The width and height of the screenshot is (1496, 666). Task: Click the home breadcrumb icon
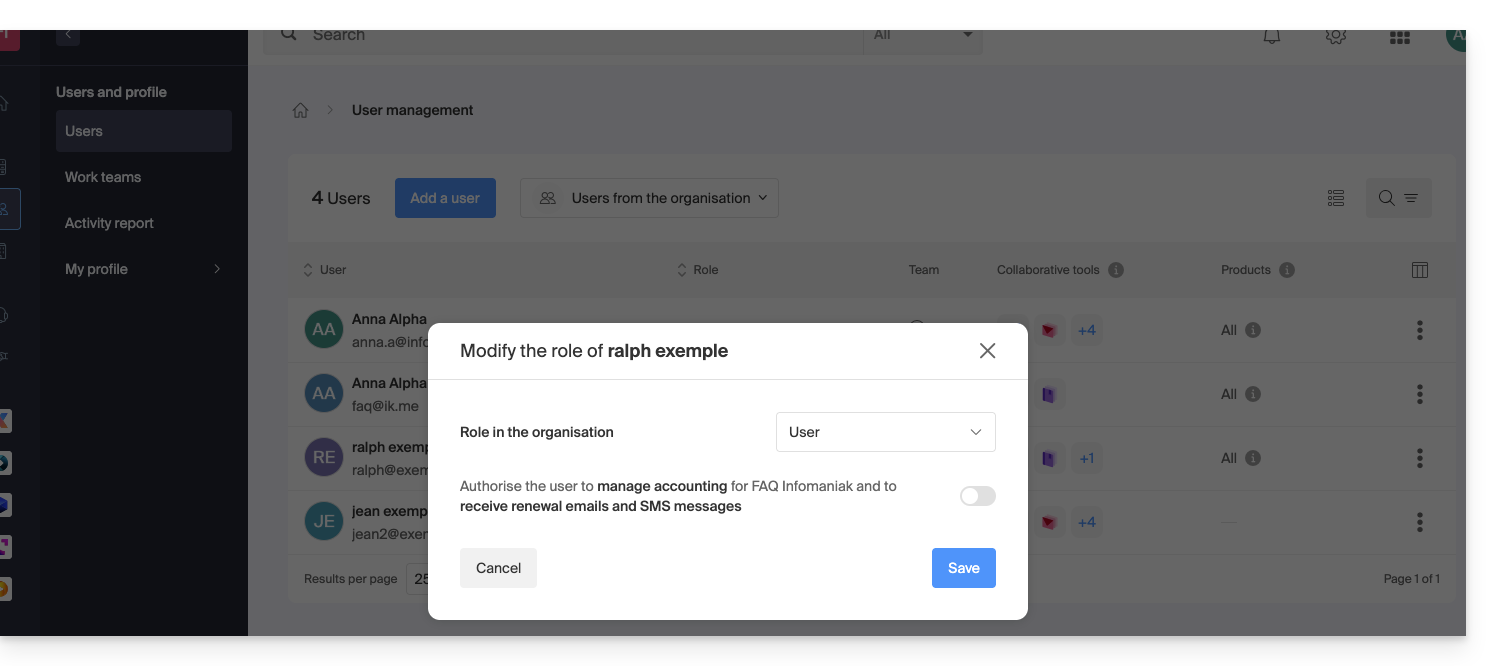[x=300, y=111]
